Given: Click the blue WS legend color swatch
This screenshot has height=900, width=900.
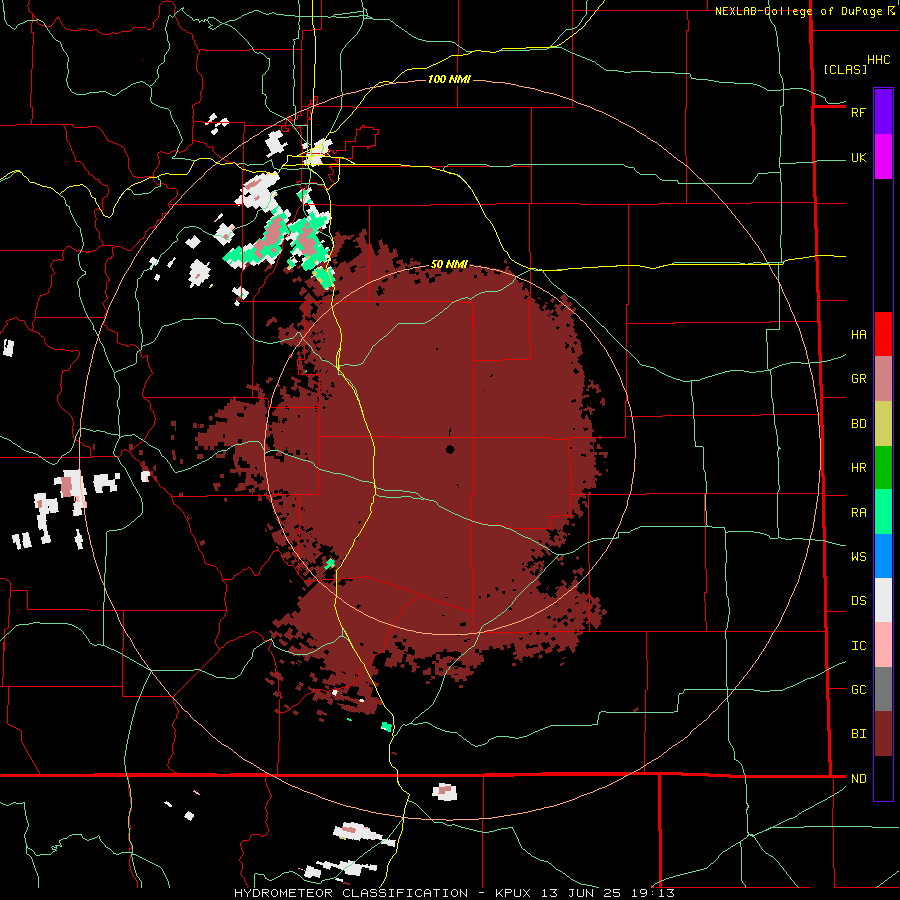Looking at the screenshot, I should click(883, 556).
